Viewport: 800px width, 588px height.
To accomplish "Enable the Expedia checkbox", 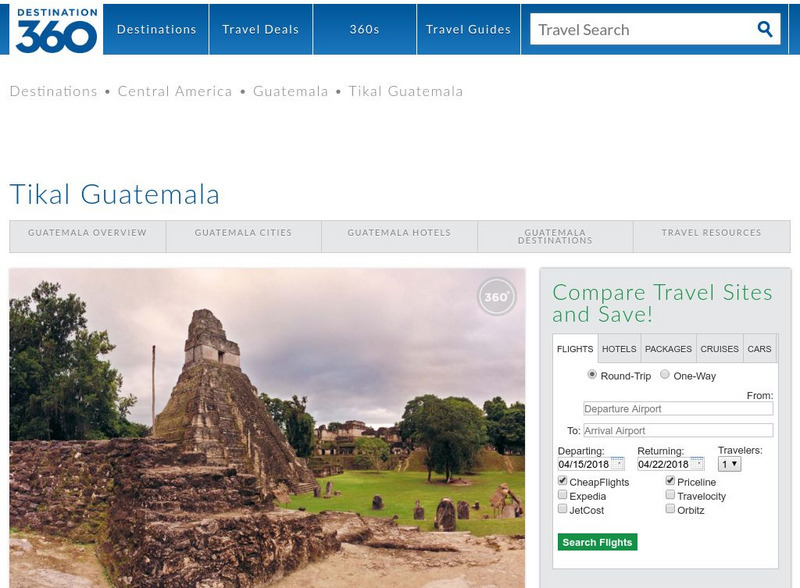I will click(x=562, y=495).
